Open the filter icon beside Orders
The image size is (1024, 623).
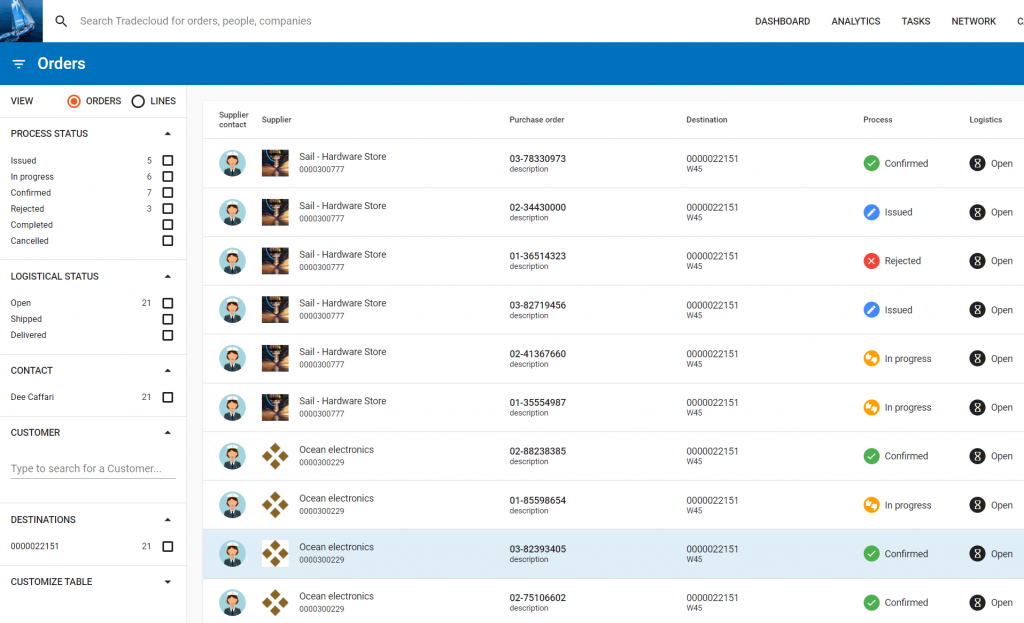click(x=19, y=63)
